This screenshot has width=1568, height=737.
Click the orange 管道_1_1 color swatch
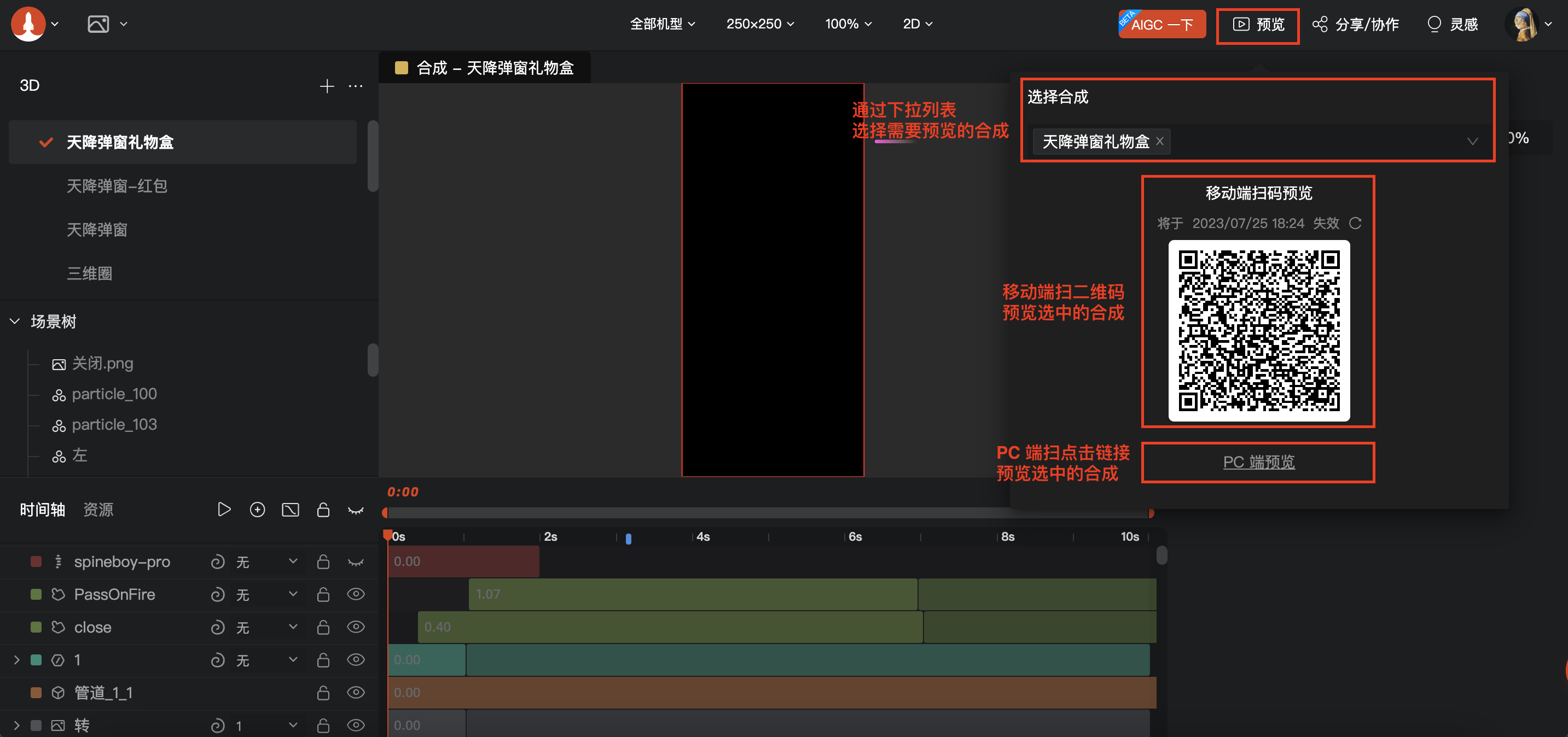tap(36, 693)
